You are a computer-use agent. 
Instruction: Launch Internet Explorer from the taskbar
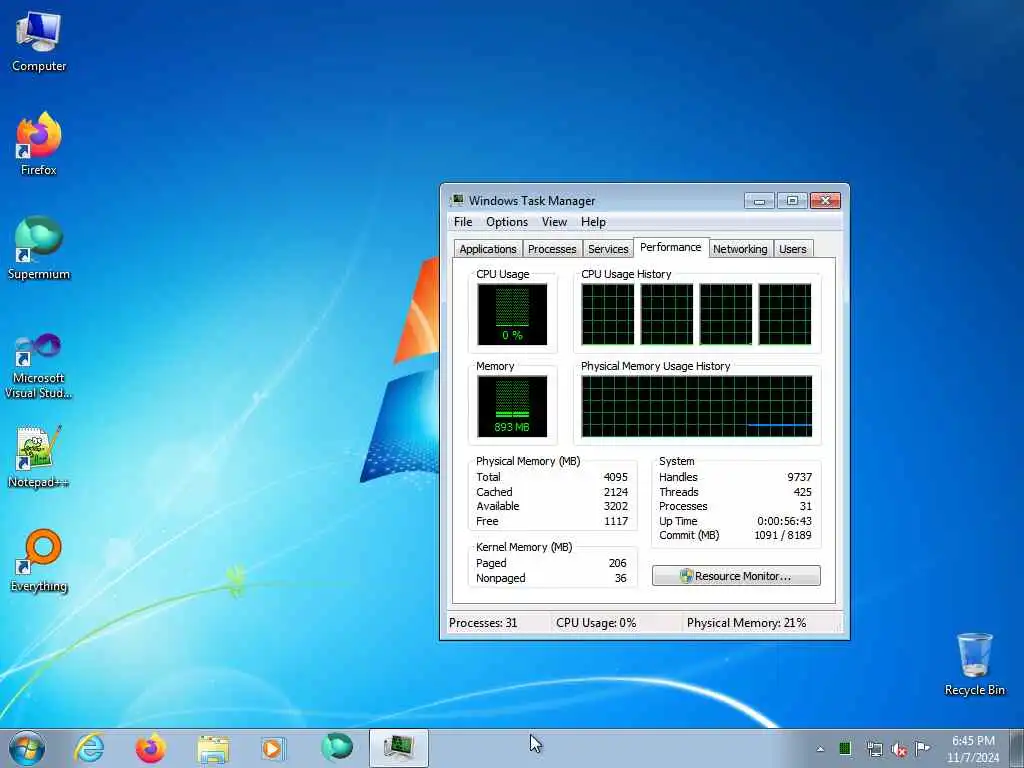point(89,748)
